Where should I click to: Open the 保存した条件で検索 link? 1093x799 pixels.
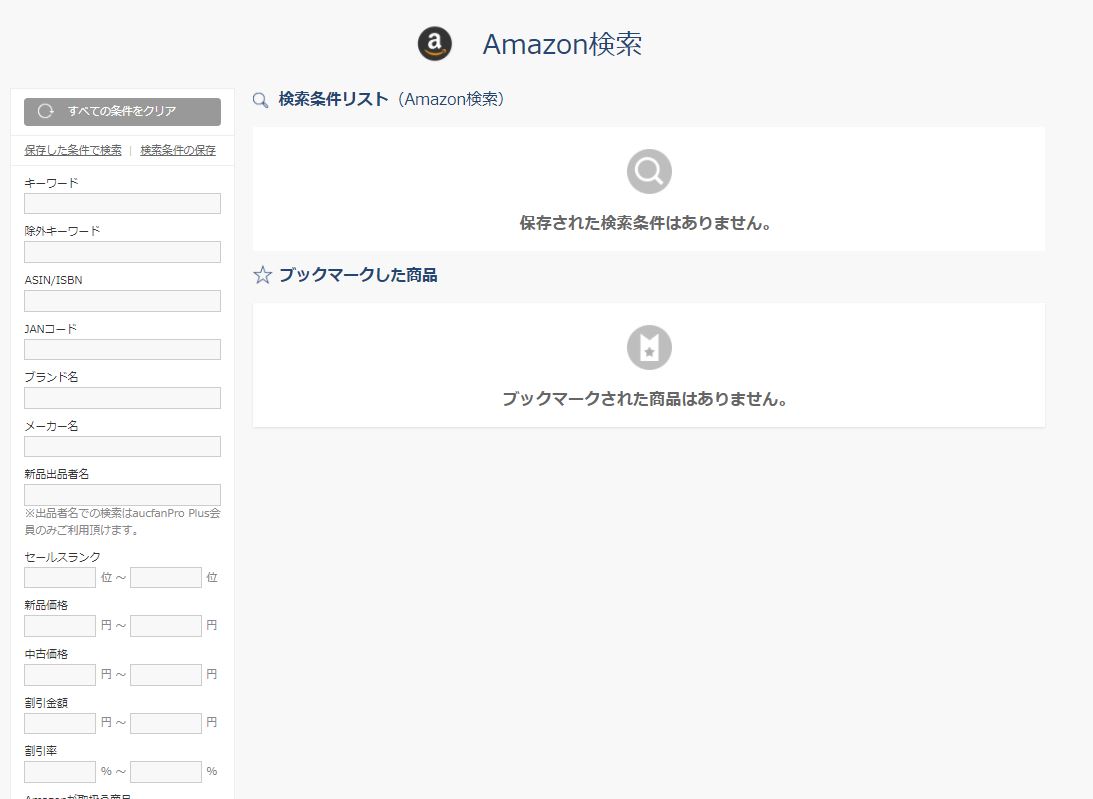pos(73,150)
